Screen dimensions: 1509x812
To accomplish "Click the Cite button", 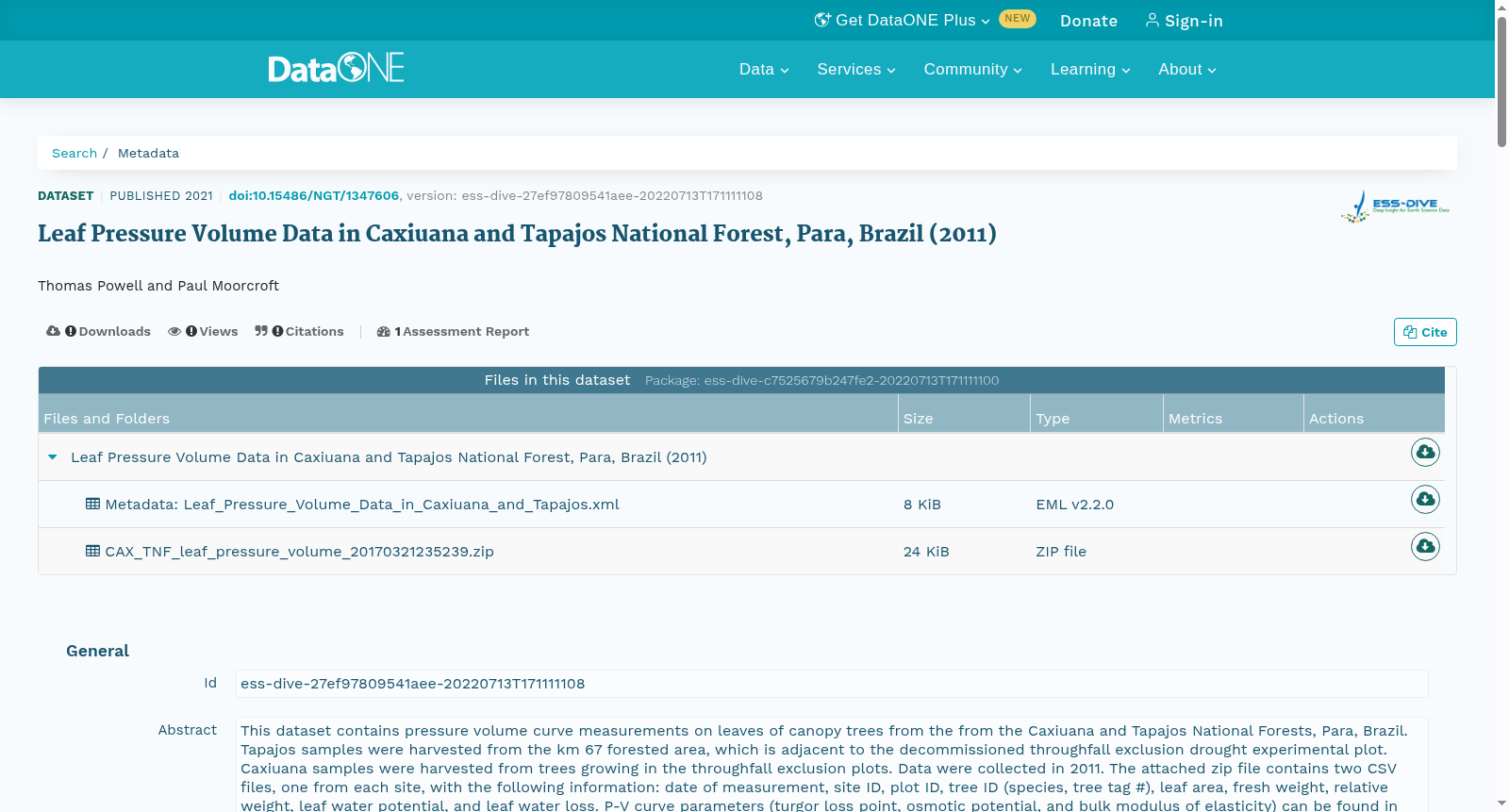I will tap(1425, 332).
